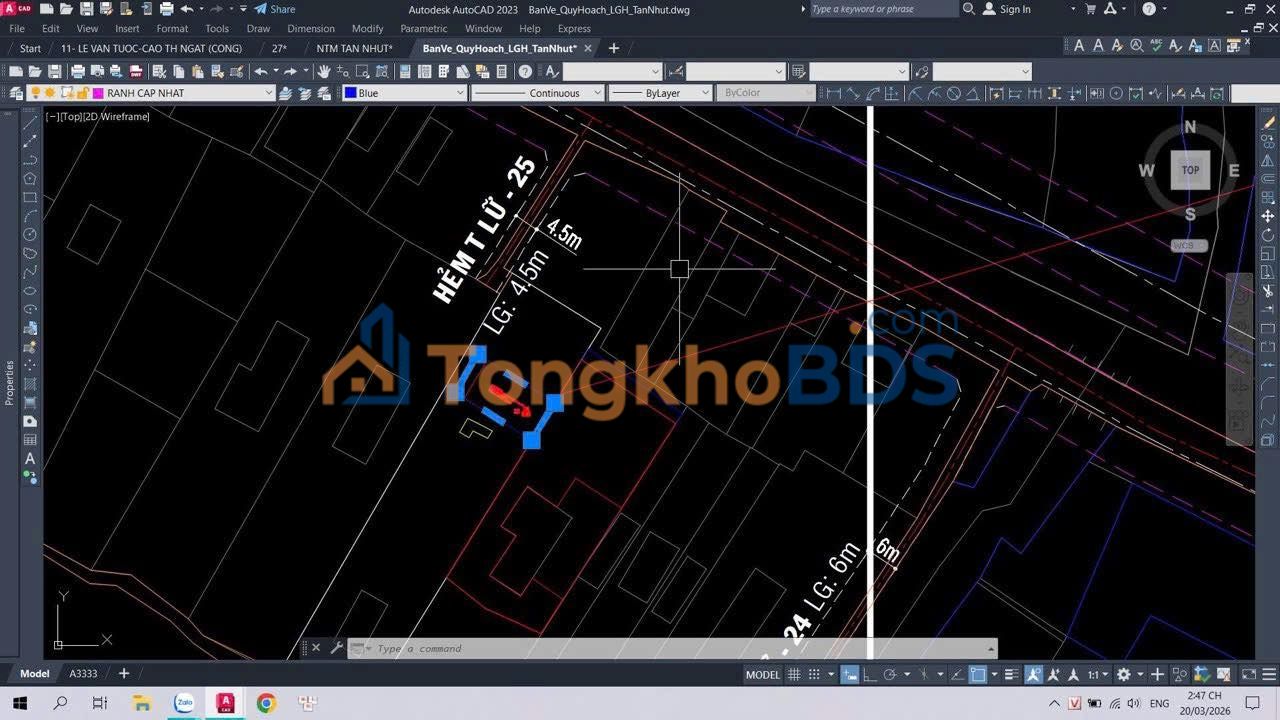Image resolution: width=1280 pixels, height=720 pixels.
Task: Activate the Pan tool in toolbar
Action: point(323,71)
